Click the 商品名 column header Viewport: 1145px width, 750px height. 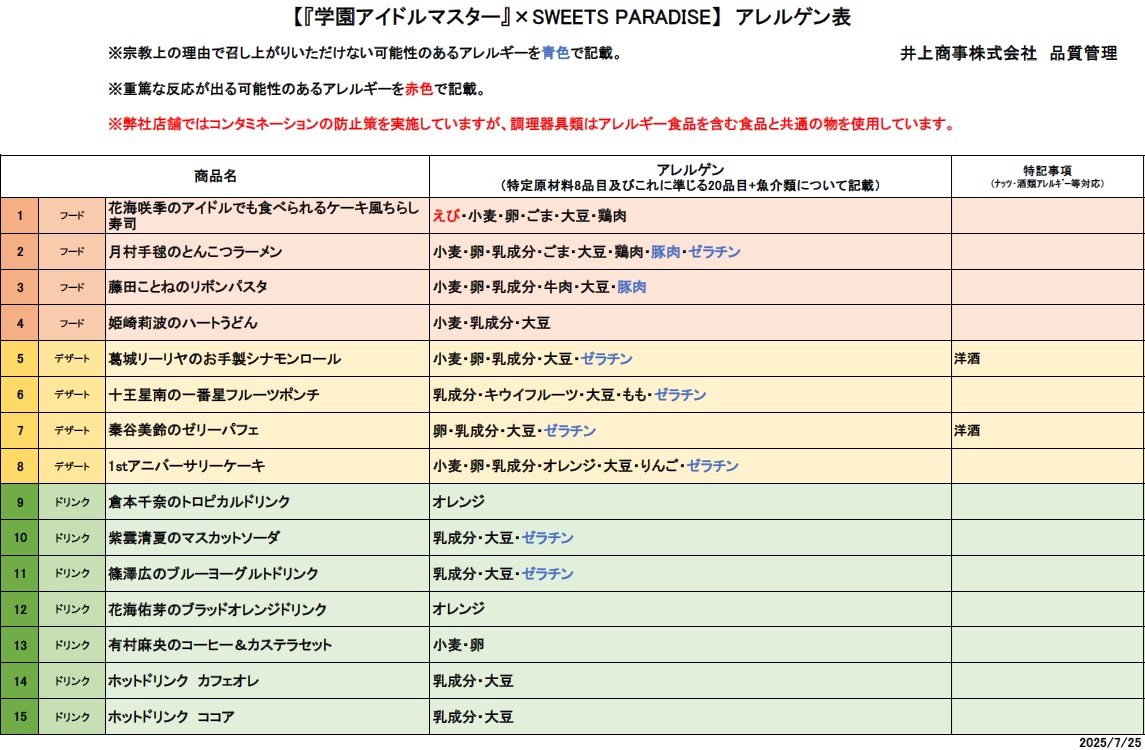click(215, 176)
